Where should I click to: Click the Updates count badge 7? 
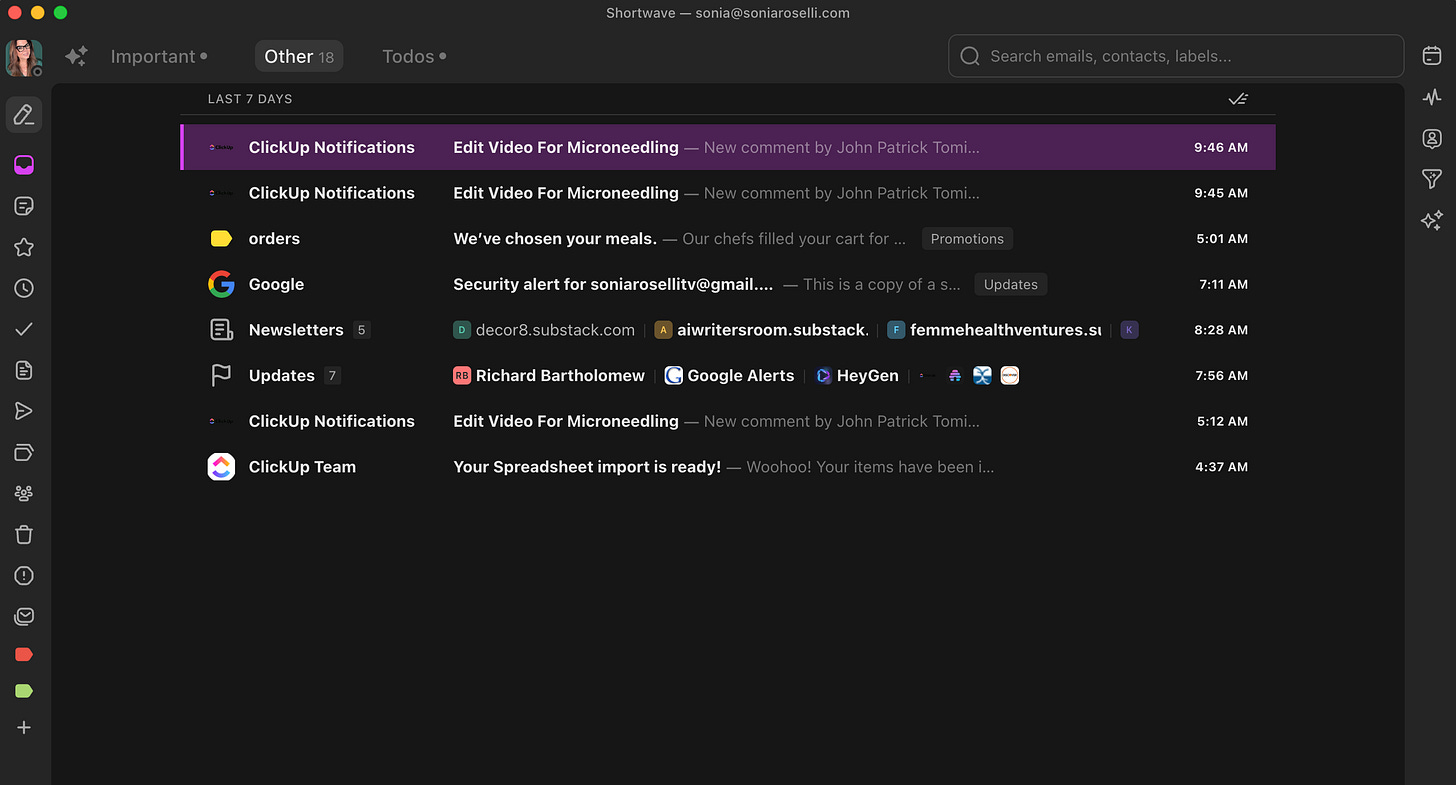coord(332,376)
